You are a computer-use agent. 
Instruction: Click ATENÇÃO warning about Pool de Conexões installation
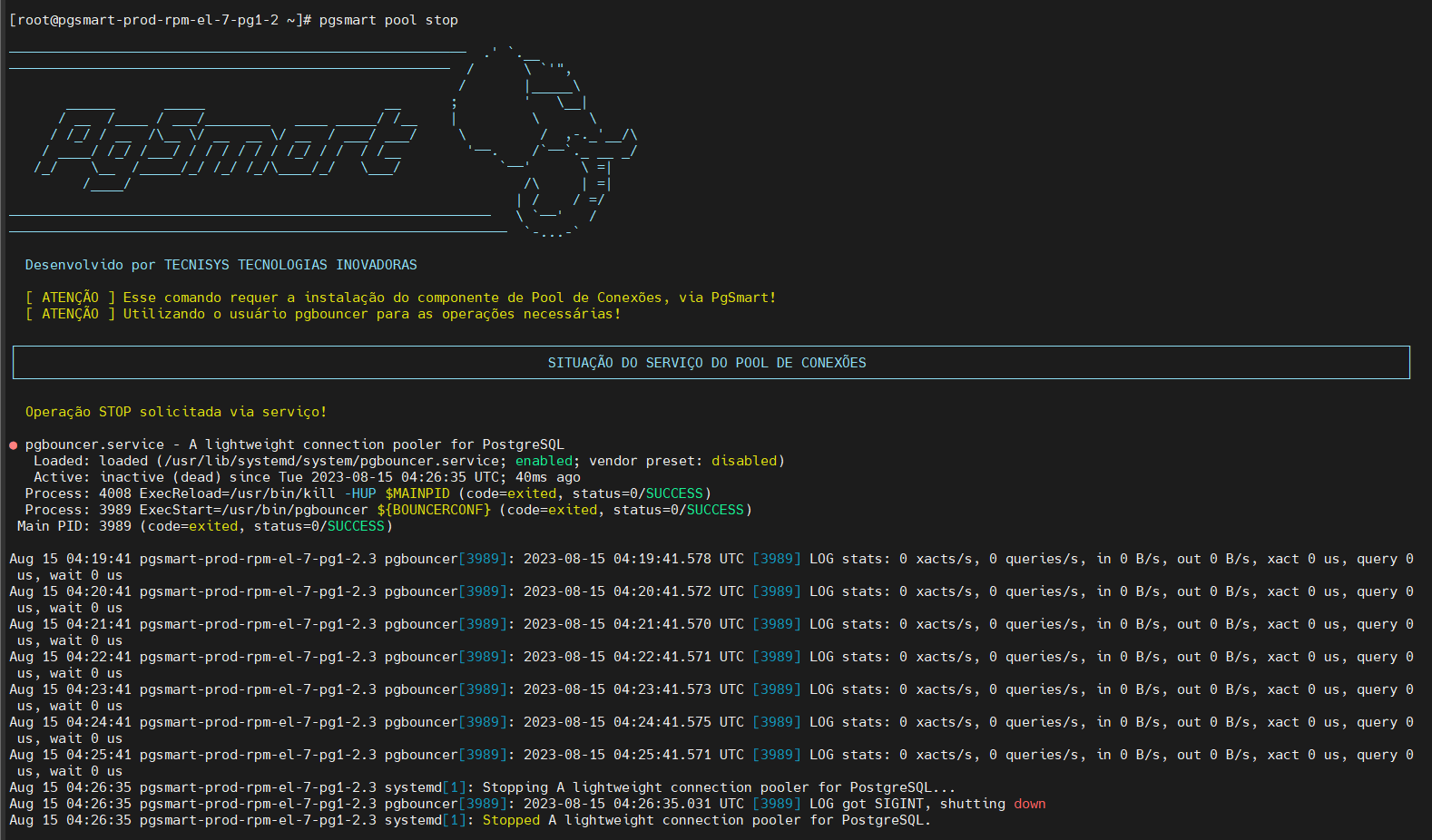click(401, 298)
